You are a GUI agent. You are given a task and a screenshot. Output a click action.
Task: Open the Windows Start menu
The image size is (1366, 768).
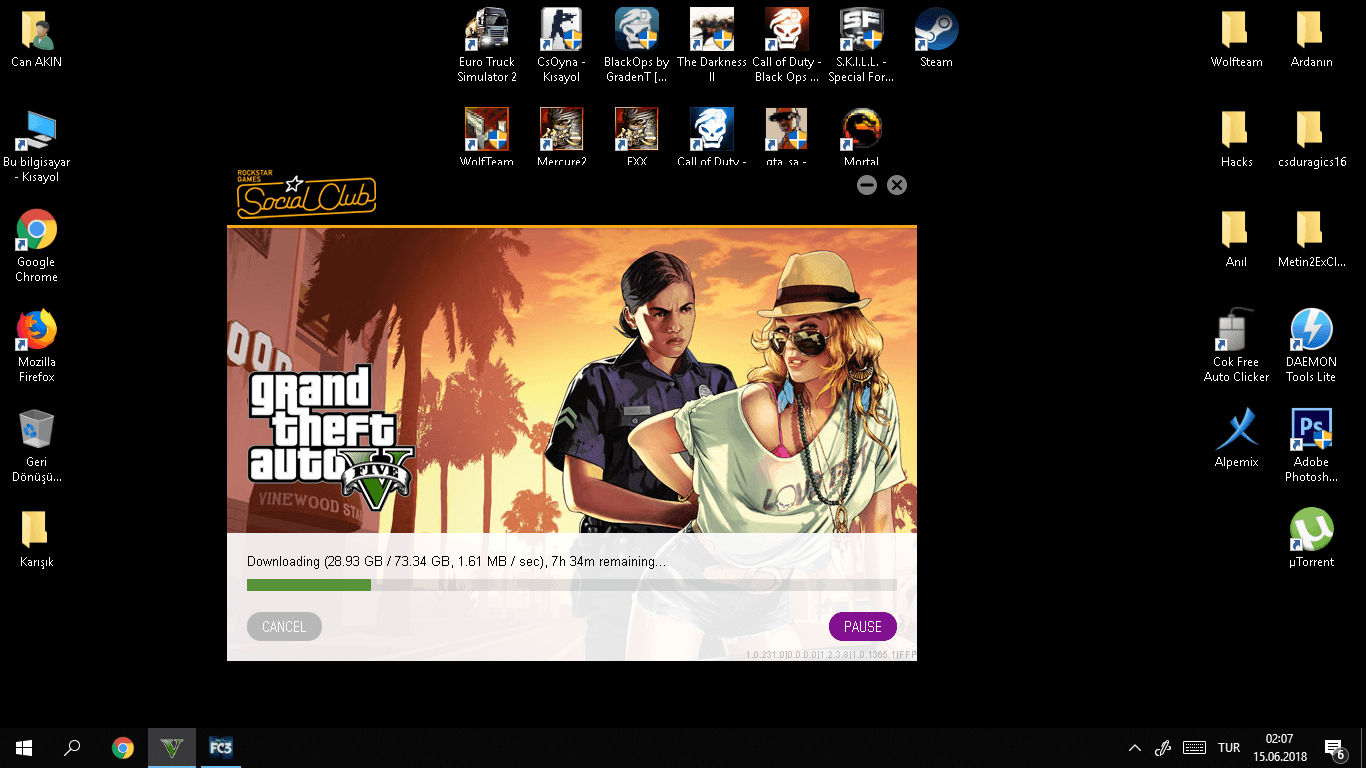pyautogui.click(x=24, y=748)
